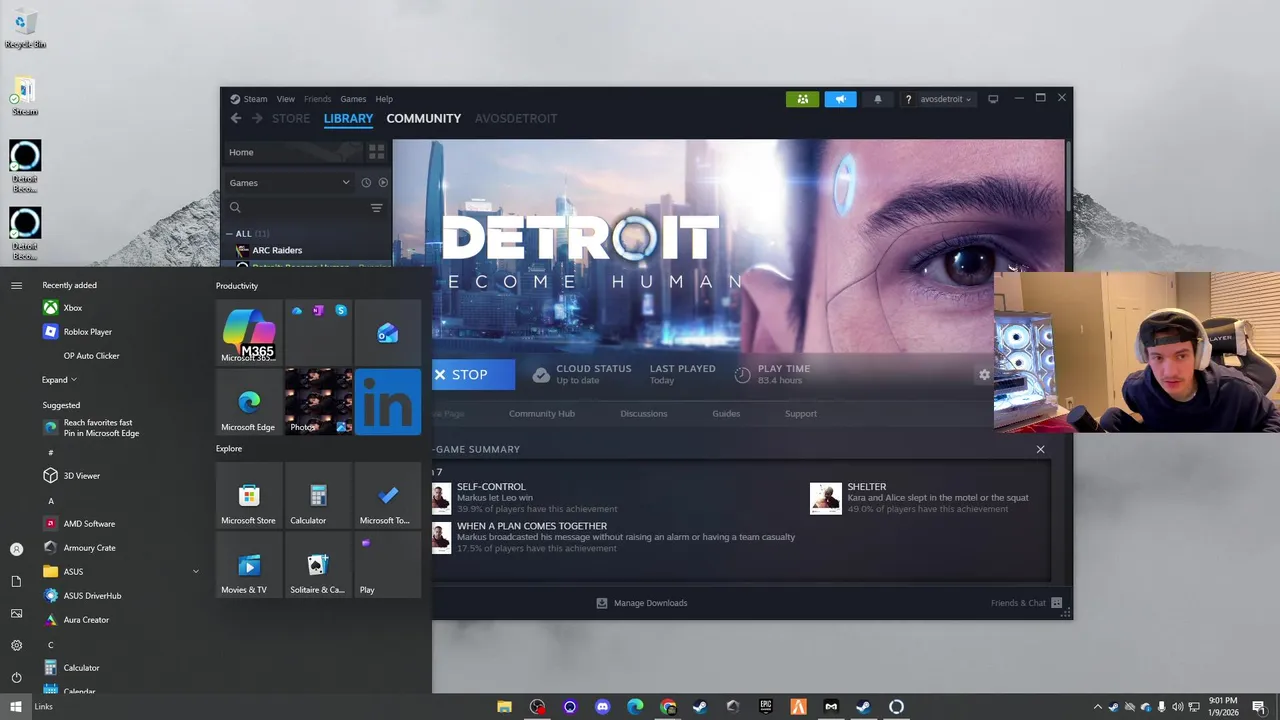Open the Guides tab
The image size is (1280, 720).
pyautogui.click(x=726, y=413)
